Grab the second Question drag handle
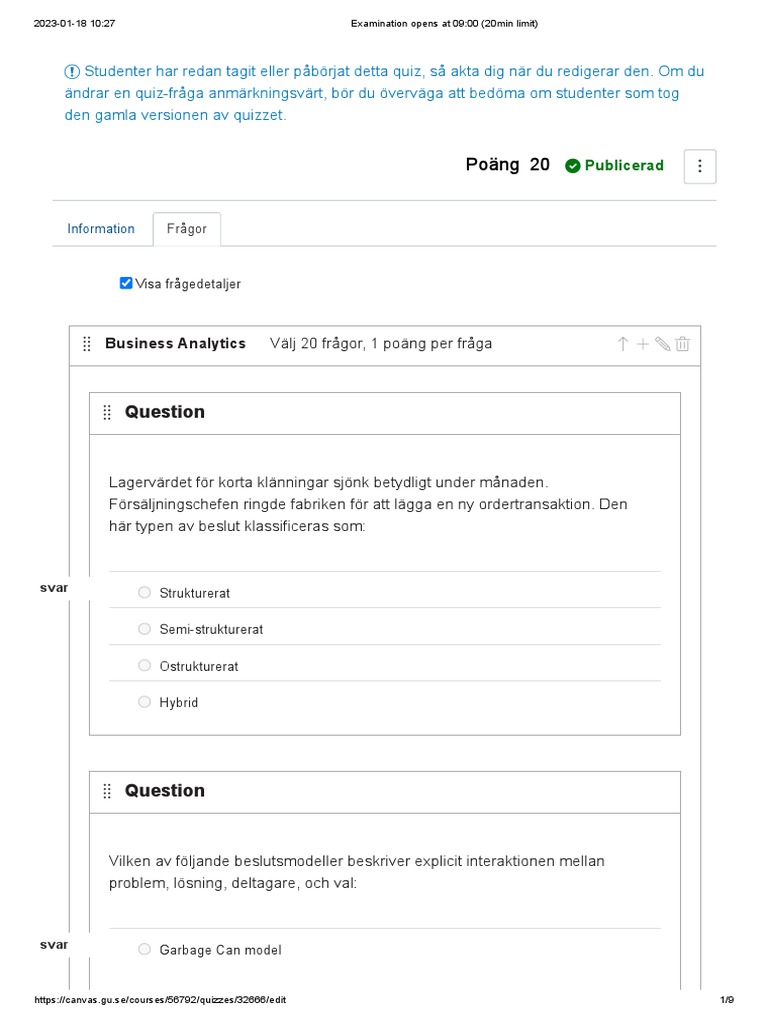Viewport: 768px width, 1024px height. point(107,791)
